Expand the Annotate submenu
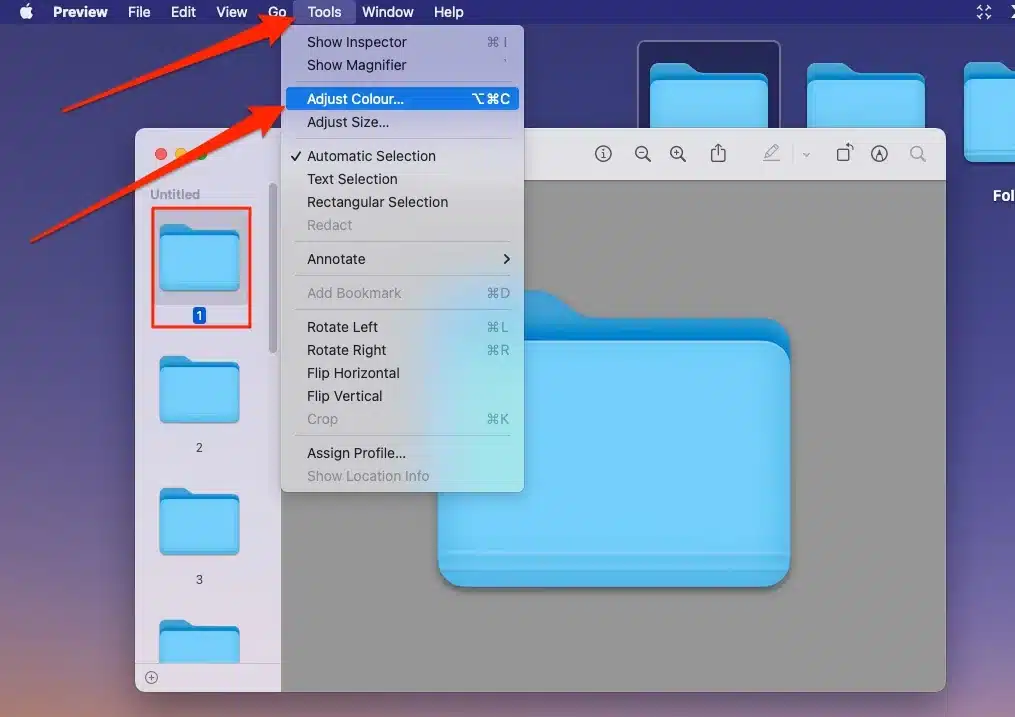 pyautogui.click(x=402, y=259)
